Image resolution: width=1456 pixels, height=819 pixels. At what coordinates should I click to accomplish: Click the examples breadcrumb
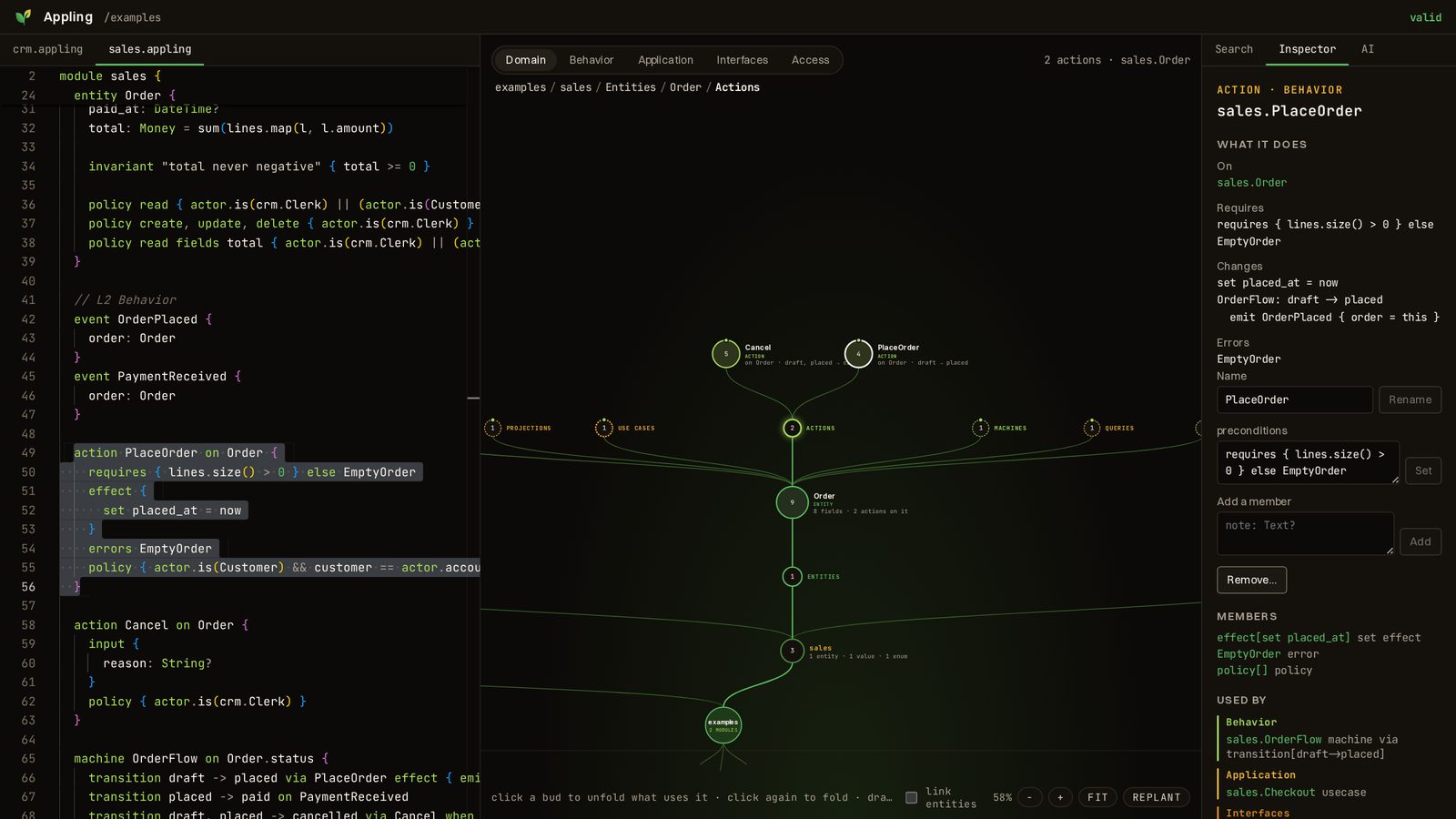pyautogui.click(x=521, y=87)
